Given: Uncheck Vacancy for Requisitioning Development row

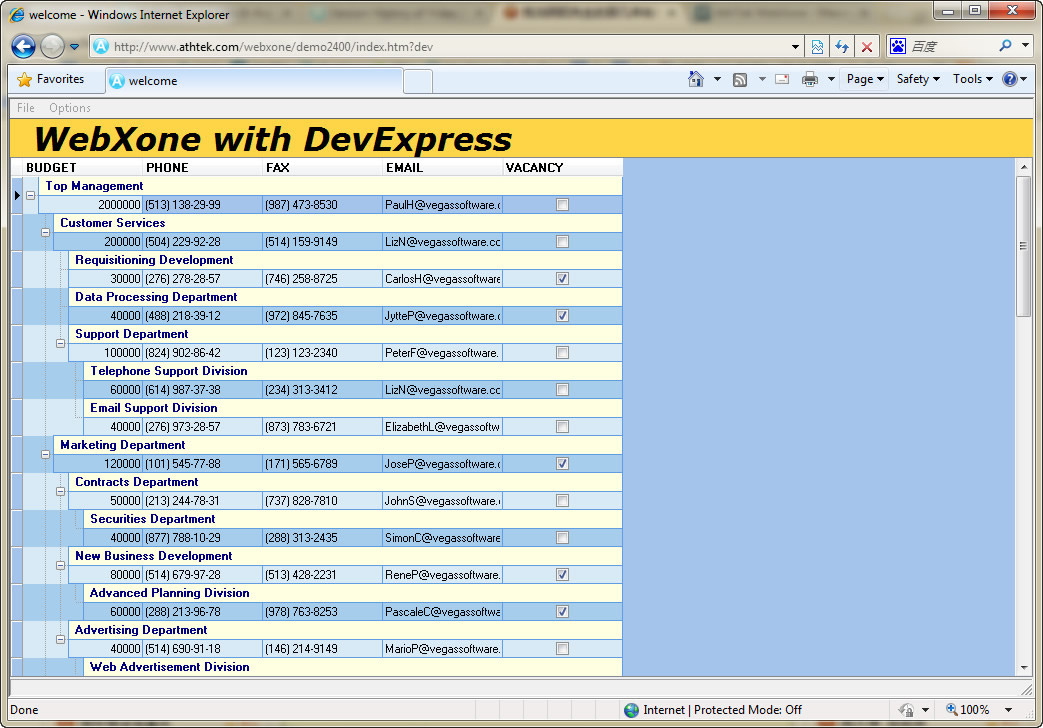Looking at the screenshot, I should click(563, 279).
